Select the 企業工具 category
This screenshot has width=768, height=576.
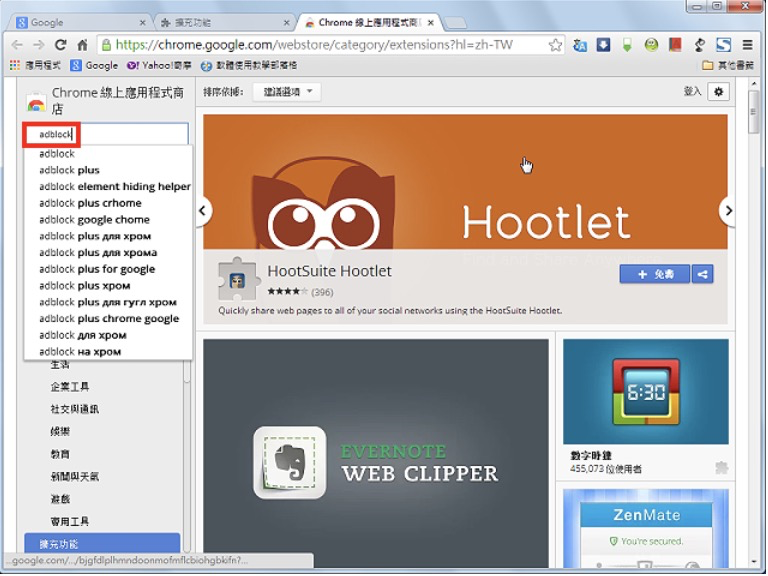(x=70, y=387)
